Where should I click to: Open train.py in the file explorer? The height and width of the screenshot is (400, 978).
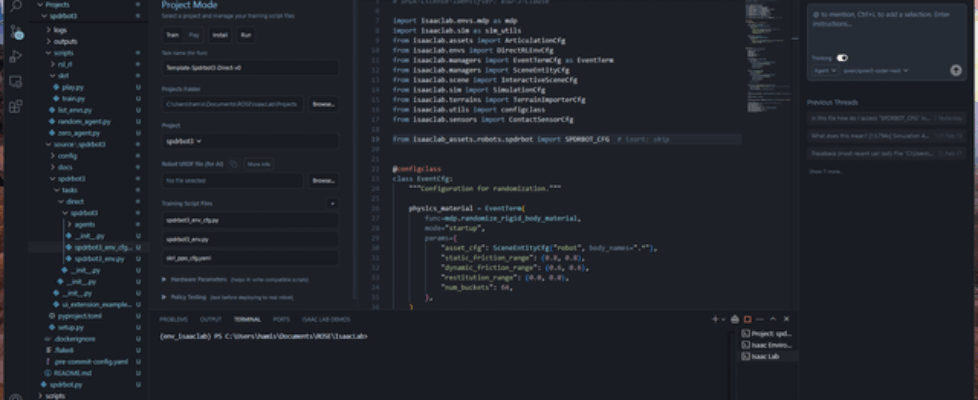73,99
